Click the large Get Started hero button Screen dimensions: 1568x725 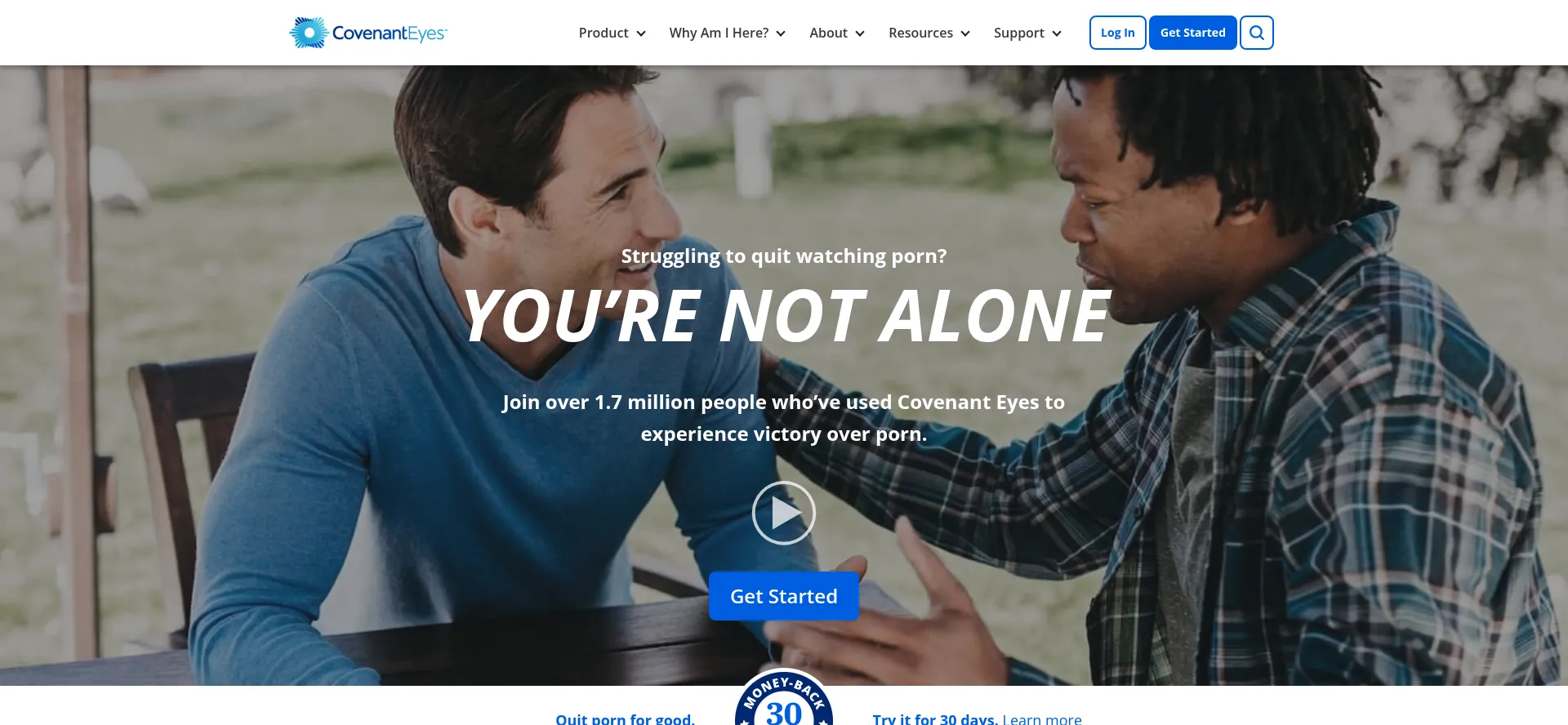tap(784, 596)
